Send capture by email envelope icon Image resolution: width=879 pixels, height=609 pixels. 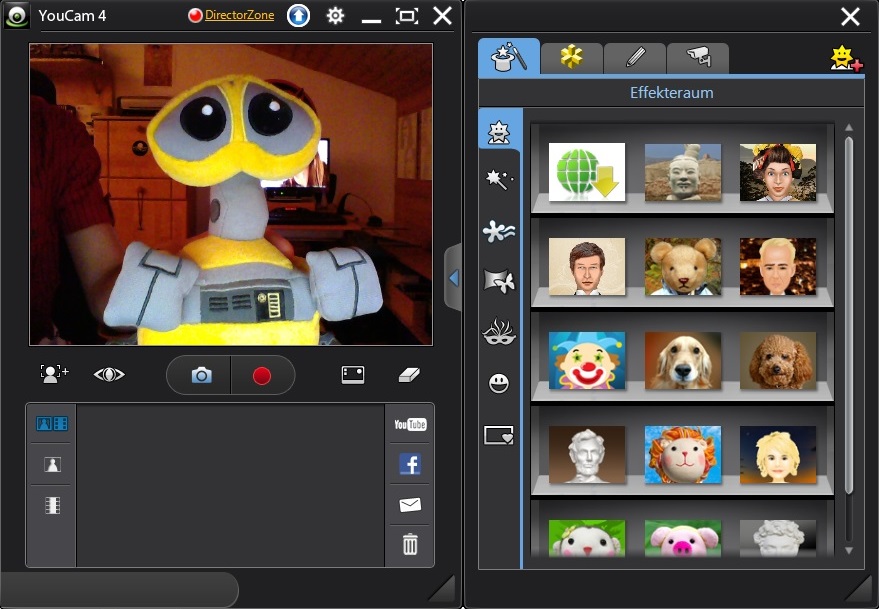[410, 505]
